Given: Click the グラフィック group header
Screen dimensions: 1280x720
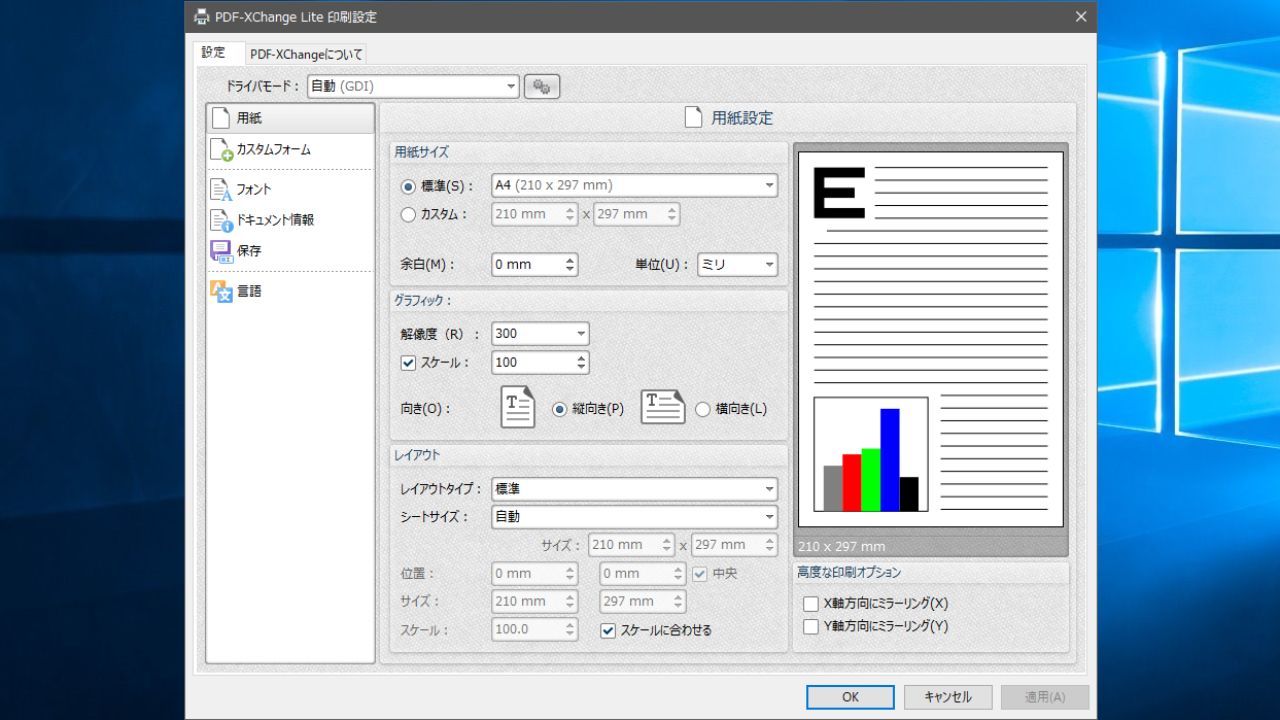Looking at the screenshot, I should 589,300.
